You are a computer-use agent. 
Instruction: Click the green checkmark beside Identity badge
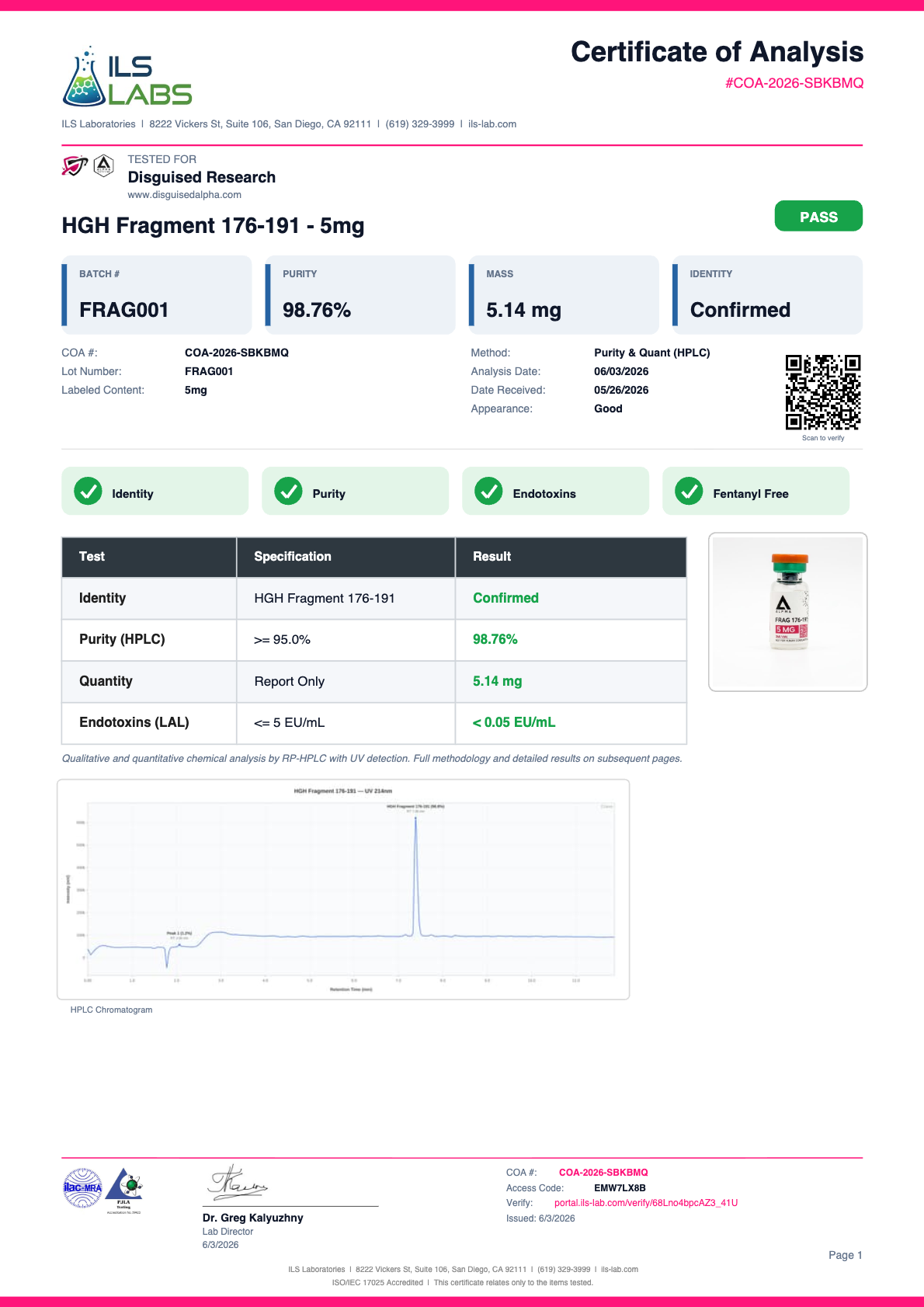tap(88, 491)
